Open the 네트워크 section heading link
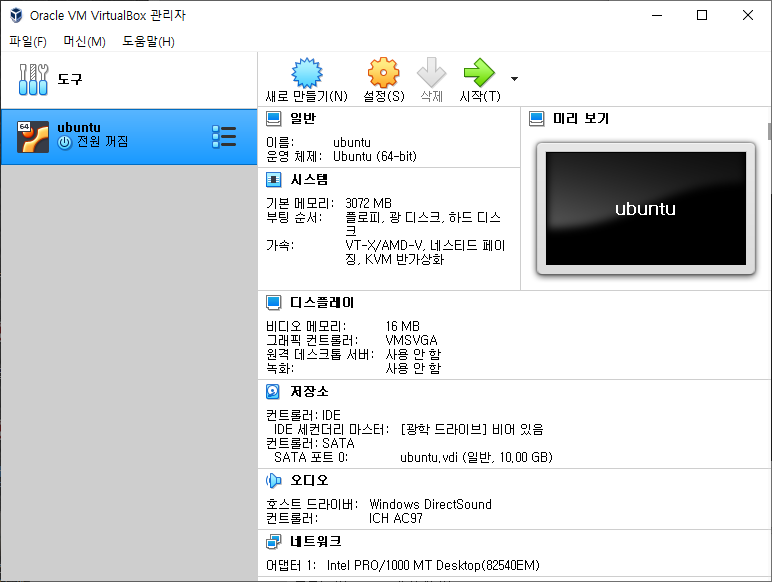 click(316, 542)
